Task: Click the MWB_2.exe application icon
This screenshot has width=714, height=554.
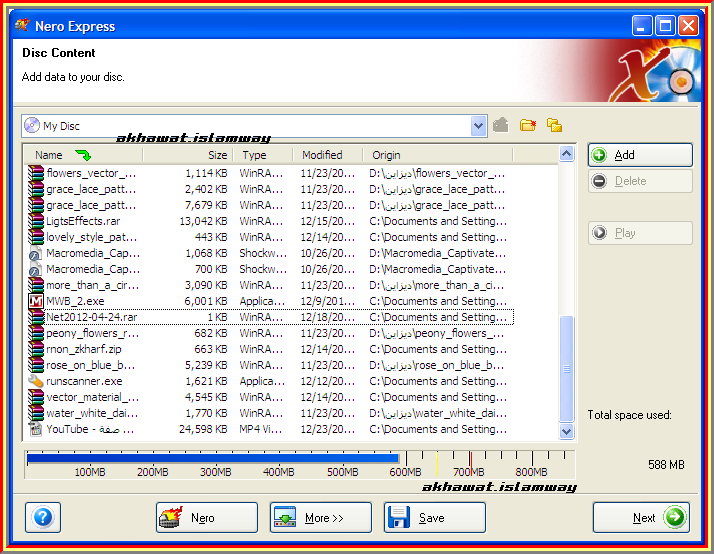Action: click(x=36, y=301)
